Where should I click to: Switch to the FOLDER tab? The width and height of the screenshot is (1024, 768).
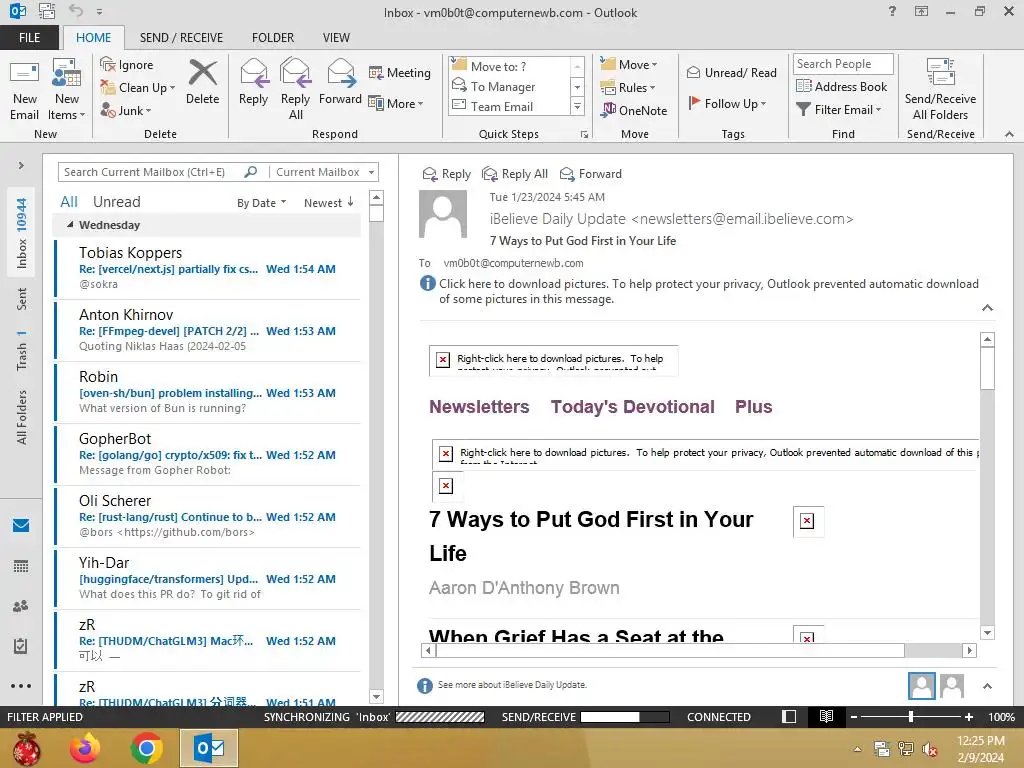point(273,38)
